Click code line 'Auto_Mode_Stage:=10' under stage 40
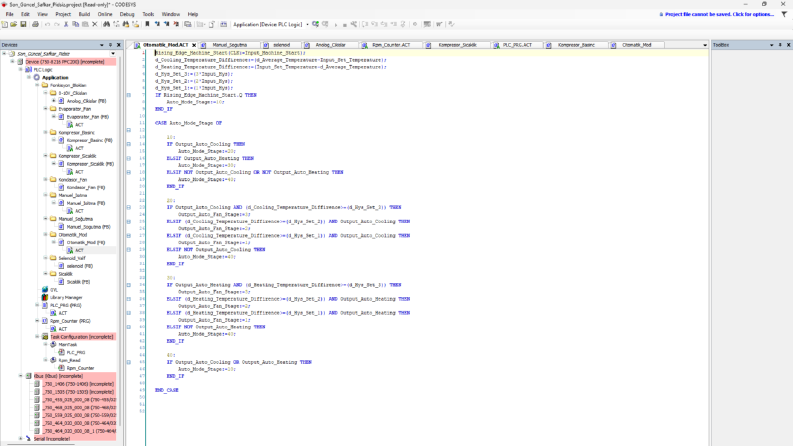 [206, 369]
